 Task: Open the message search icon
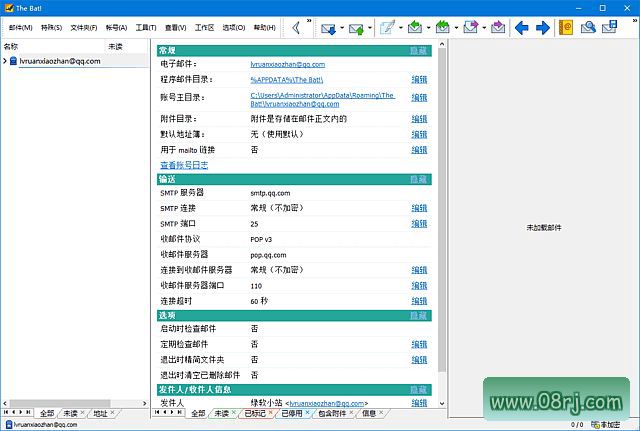click(x=588, y=28)
